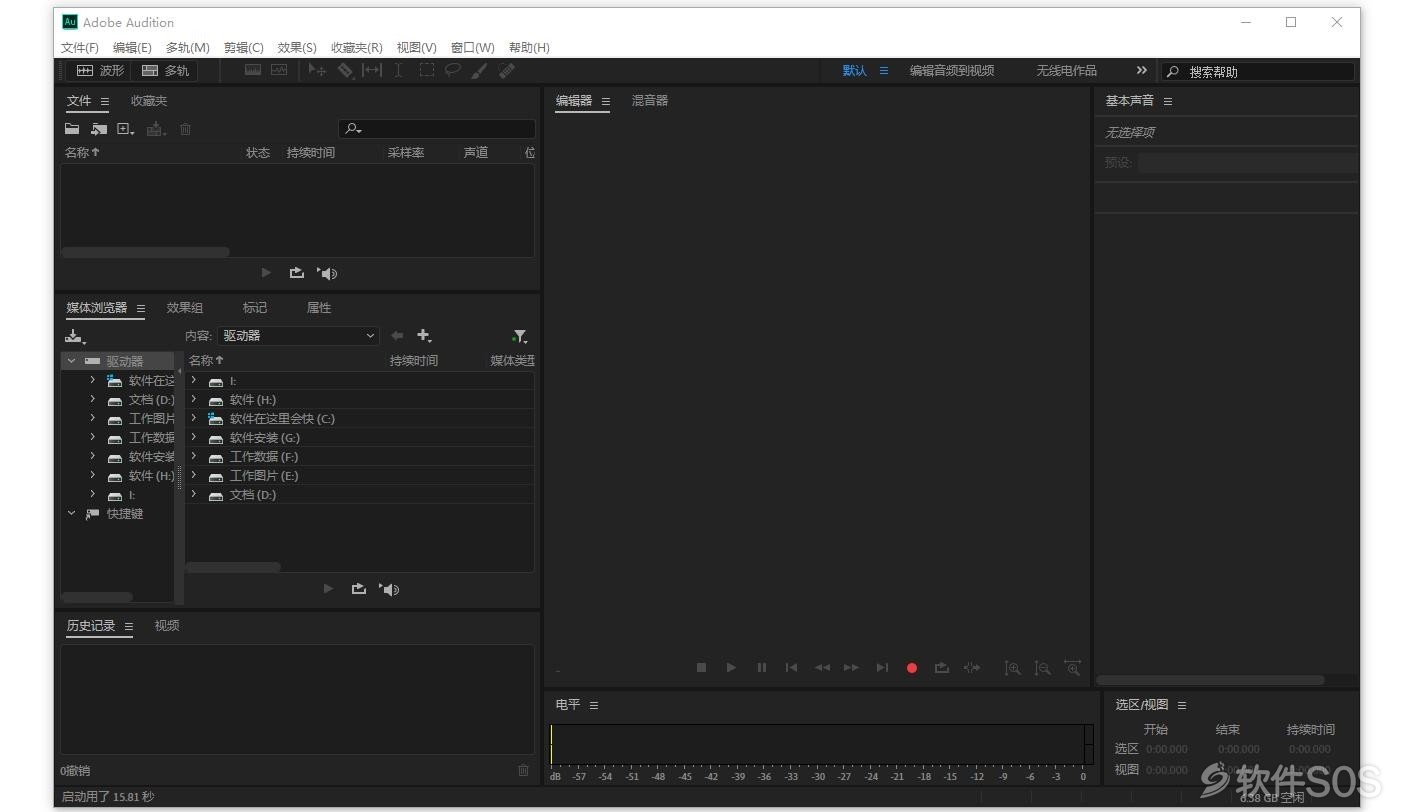Select the Lasso Selection tool

(453, 71)
